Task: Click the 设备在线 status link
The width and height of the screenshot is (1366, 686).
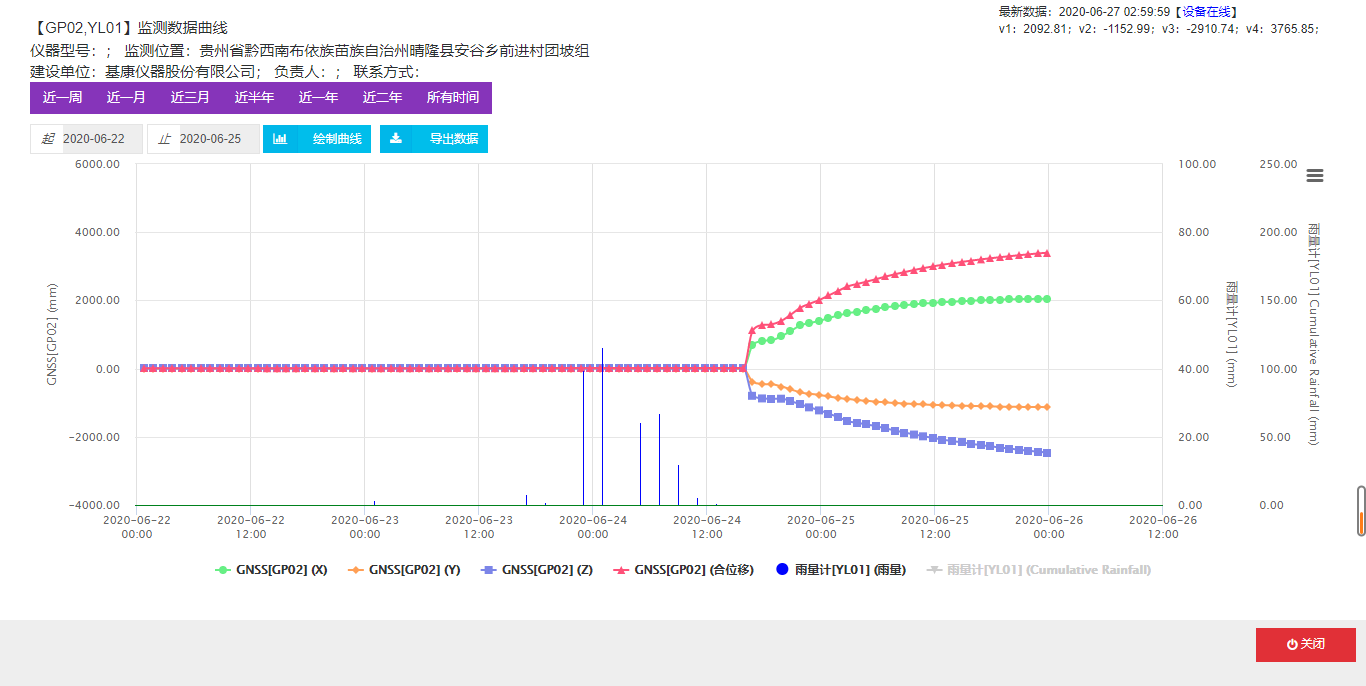Action: coord(1209,12)
